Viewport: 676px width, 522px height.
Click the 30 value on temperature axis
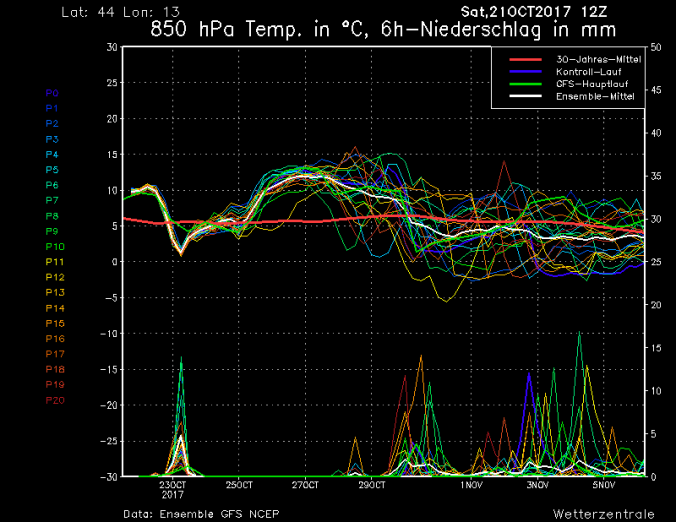[x=109, y=47]
